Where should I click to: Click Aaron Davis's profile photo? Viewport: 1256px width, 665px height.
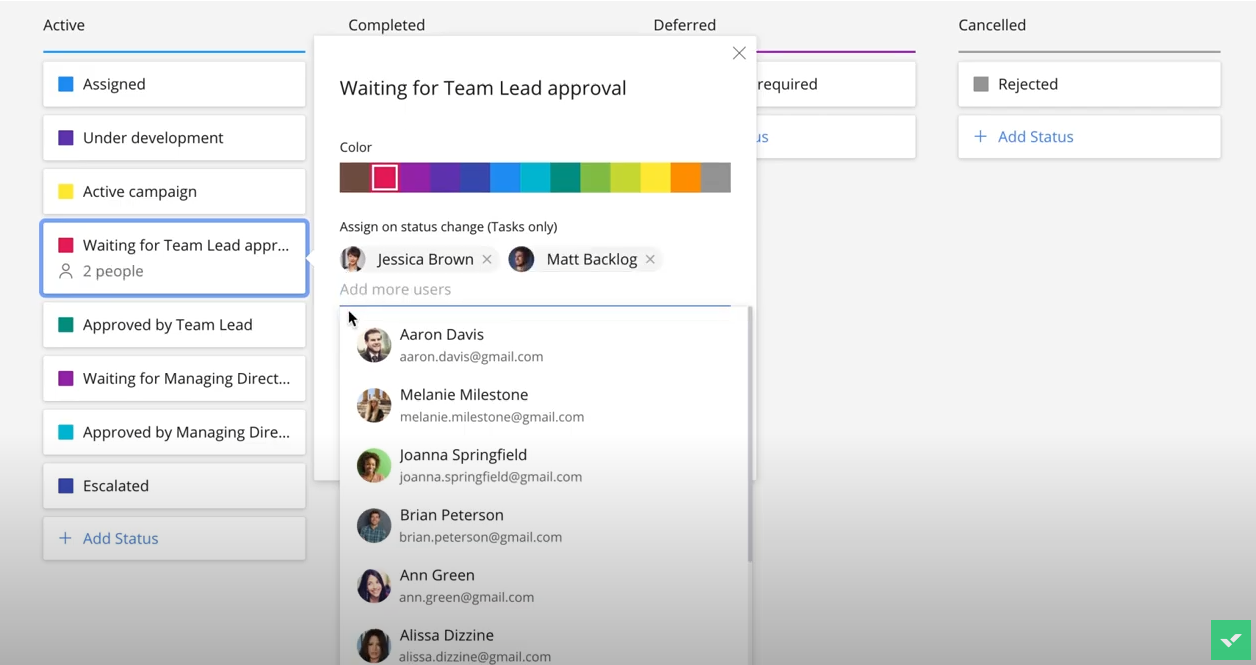374,345
